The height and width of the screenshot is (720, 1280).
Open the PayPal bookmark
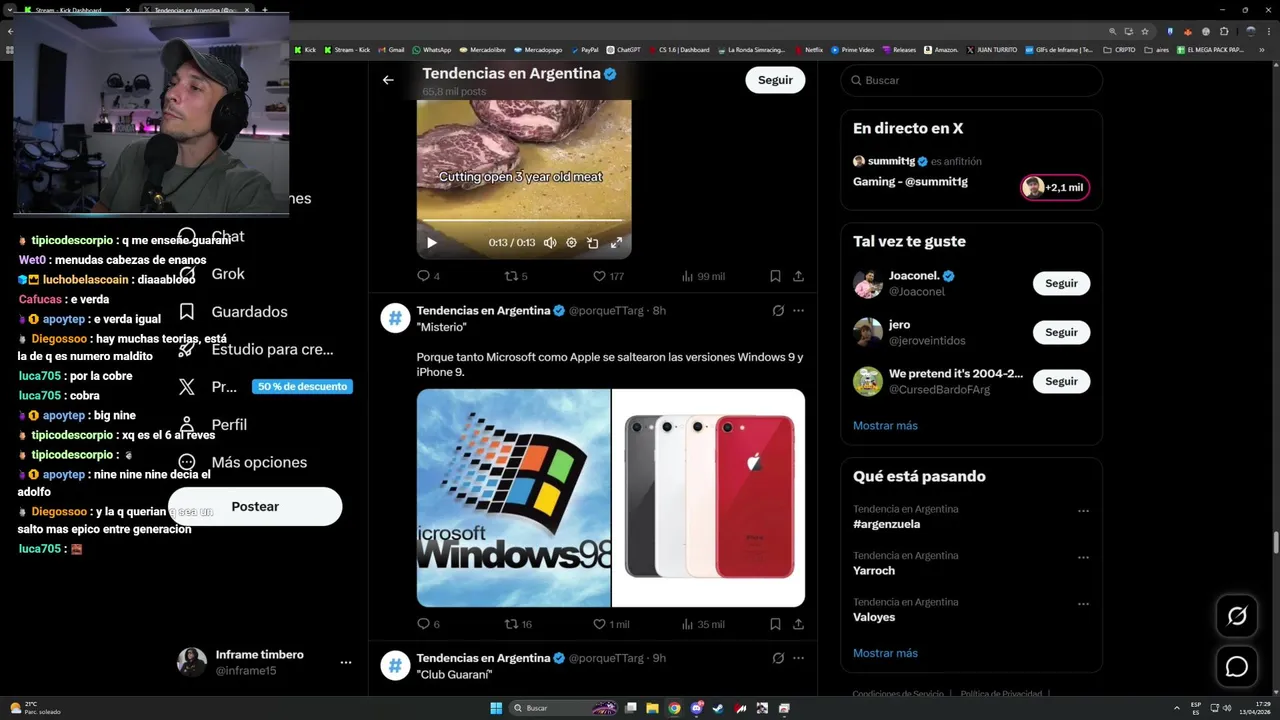coord(584,49)
